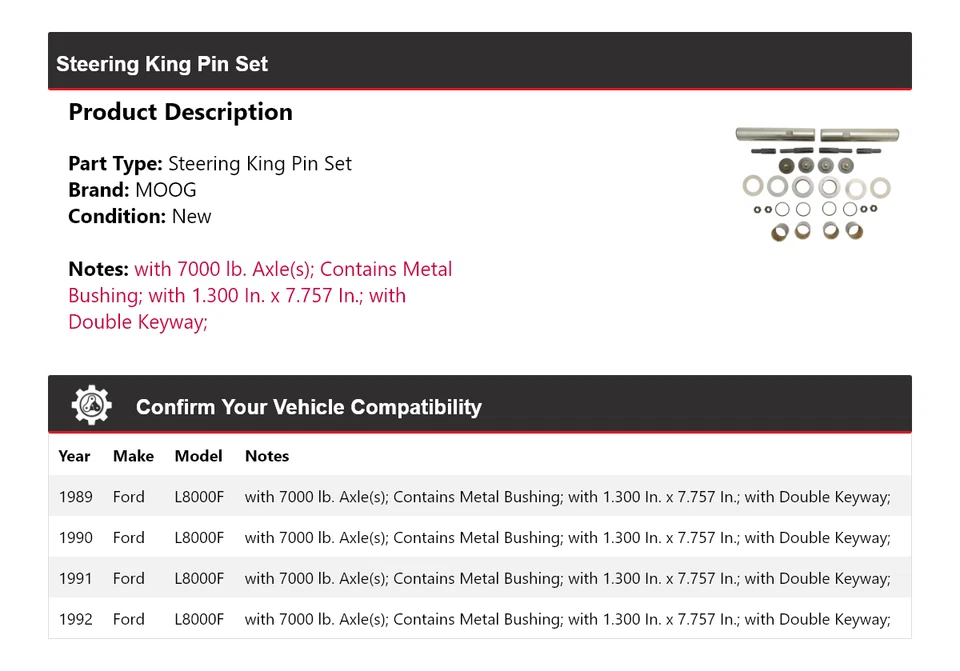Open the king pin set product thumbnail
Image resolution: width=960 pixels, height=671 pixels.
(816, 184)
